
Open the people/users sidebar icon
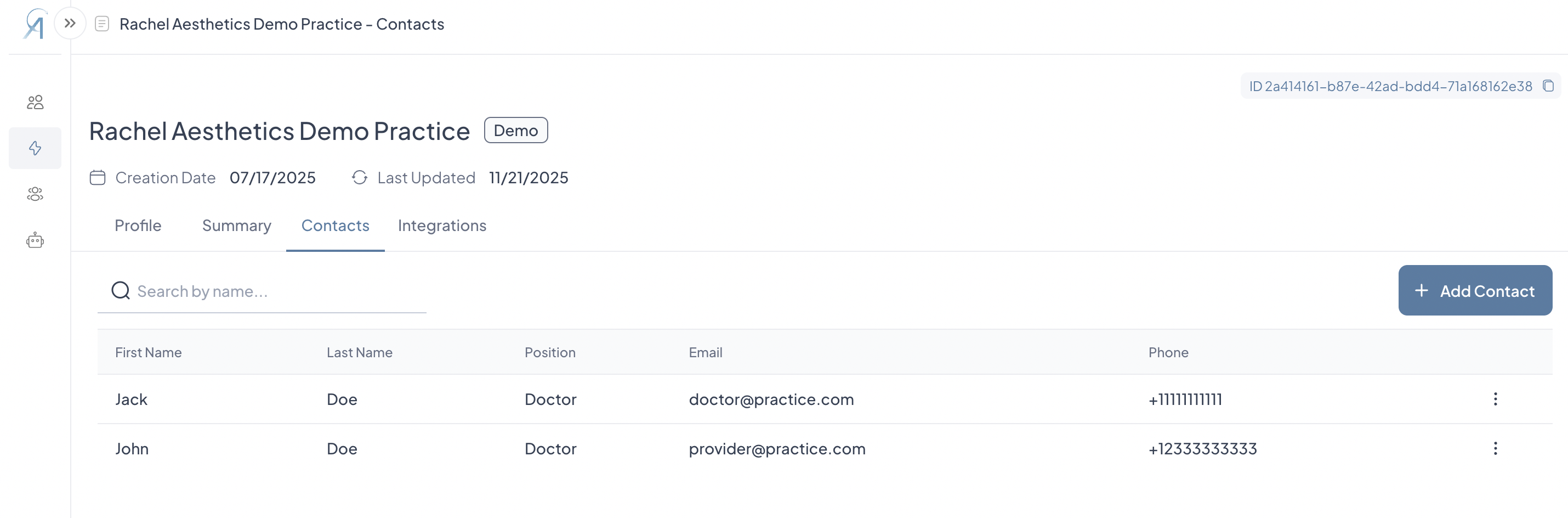pos(35,102)
